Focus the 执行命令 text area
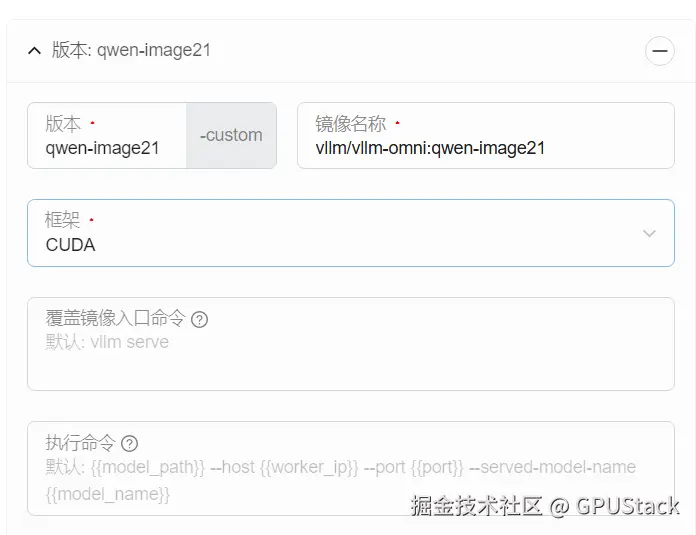696x535 pixels. [x=351, y=468]
